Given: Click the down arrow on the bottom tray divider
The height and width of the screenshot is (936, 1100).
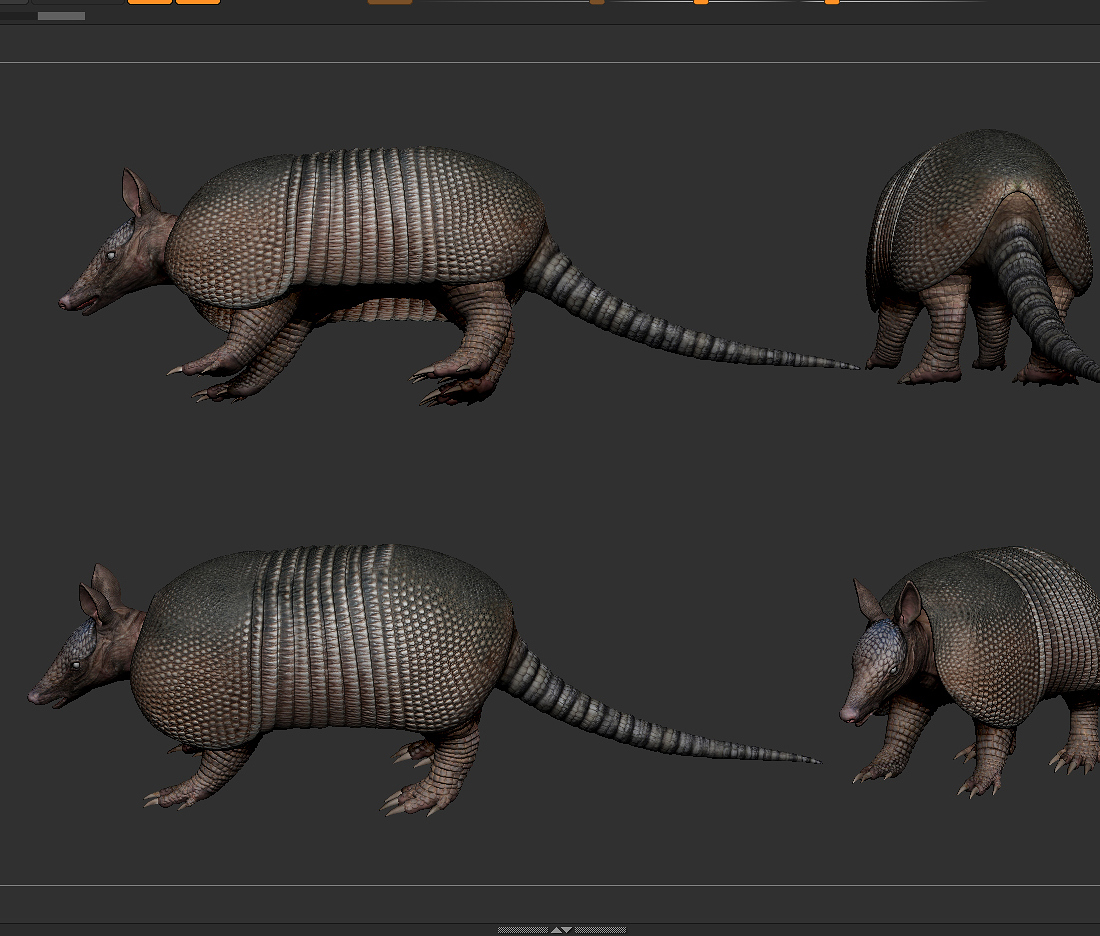Looking at the screenshot, I should pyautogui.click(x=567, y=930).
